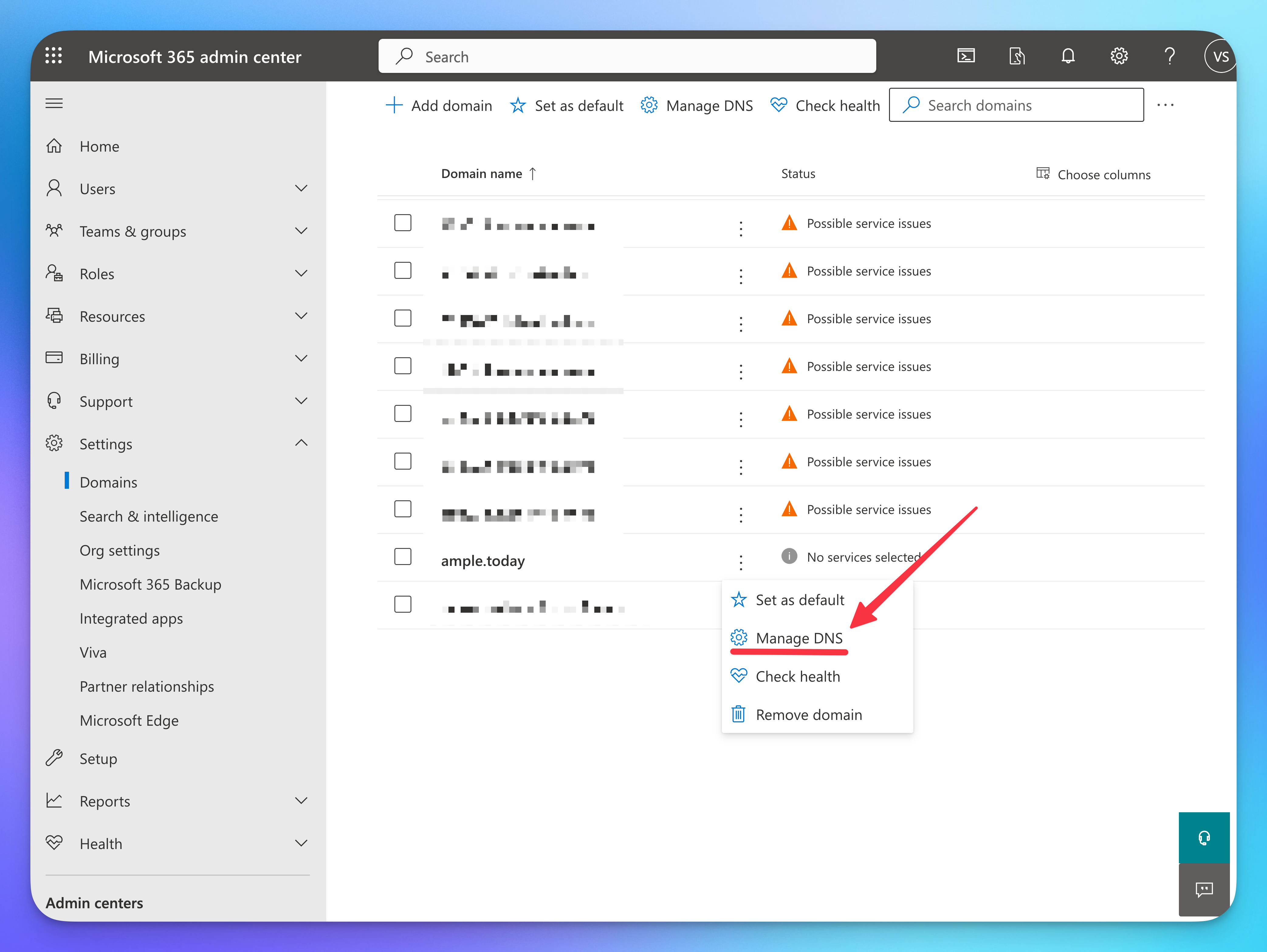
Task: Open Cloud Shell terminal icon in header
Action: click(966, 56)
